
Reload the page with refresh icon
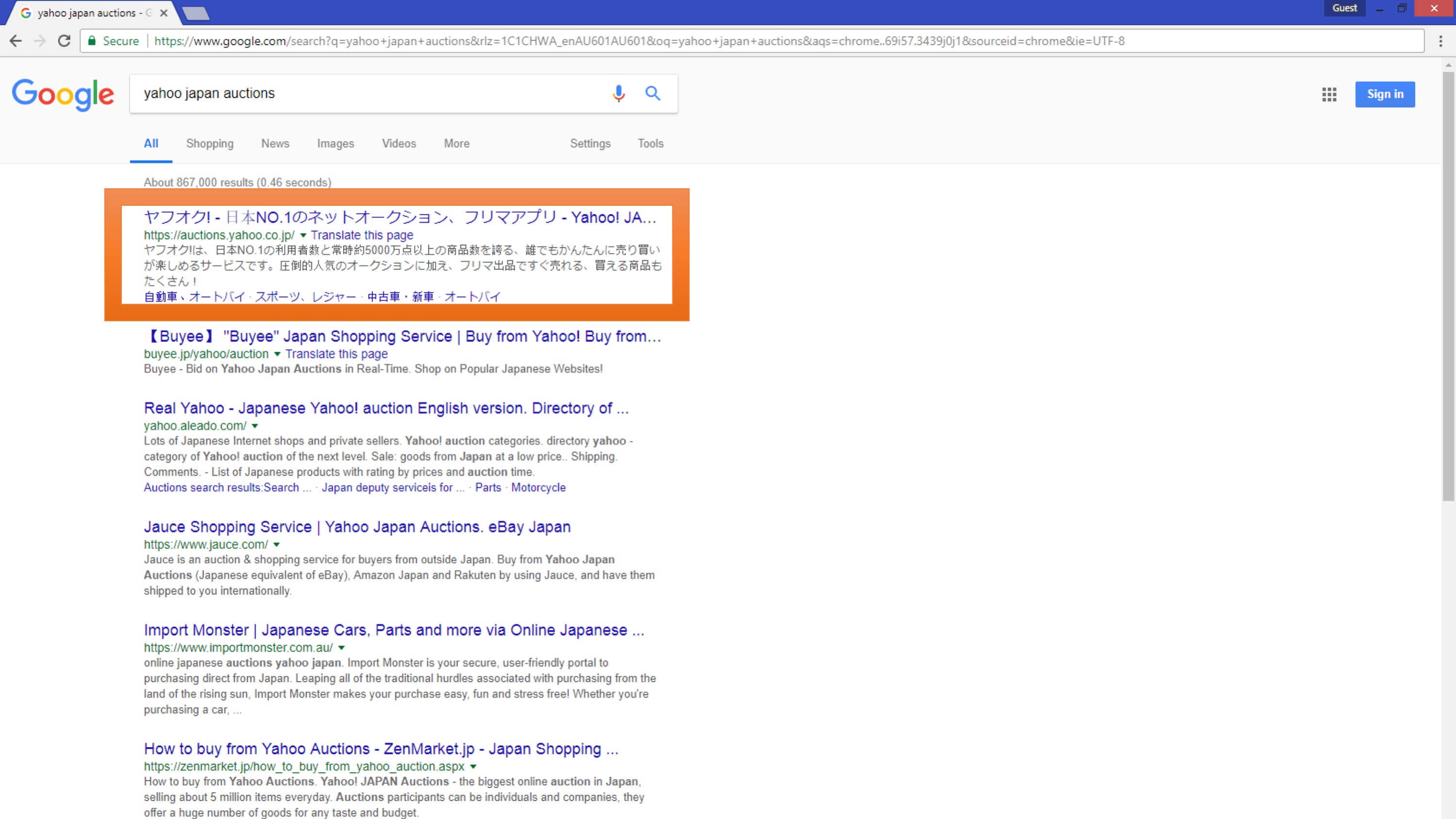(65, 41)
